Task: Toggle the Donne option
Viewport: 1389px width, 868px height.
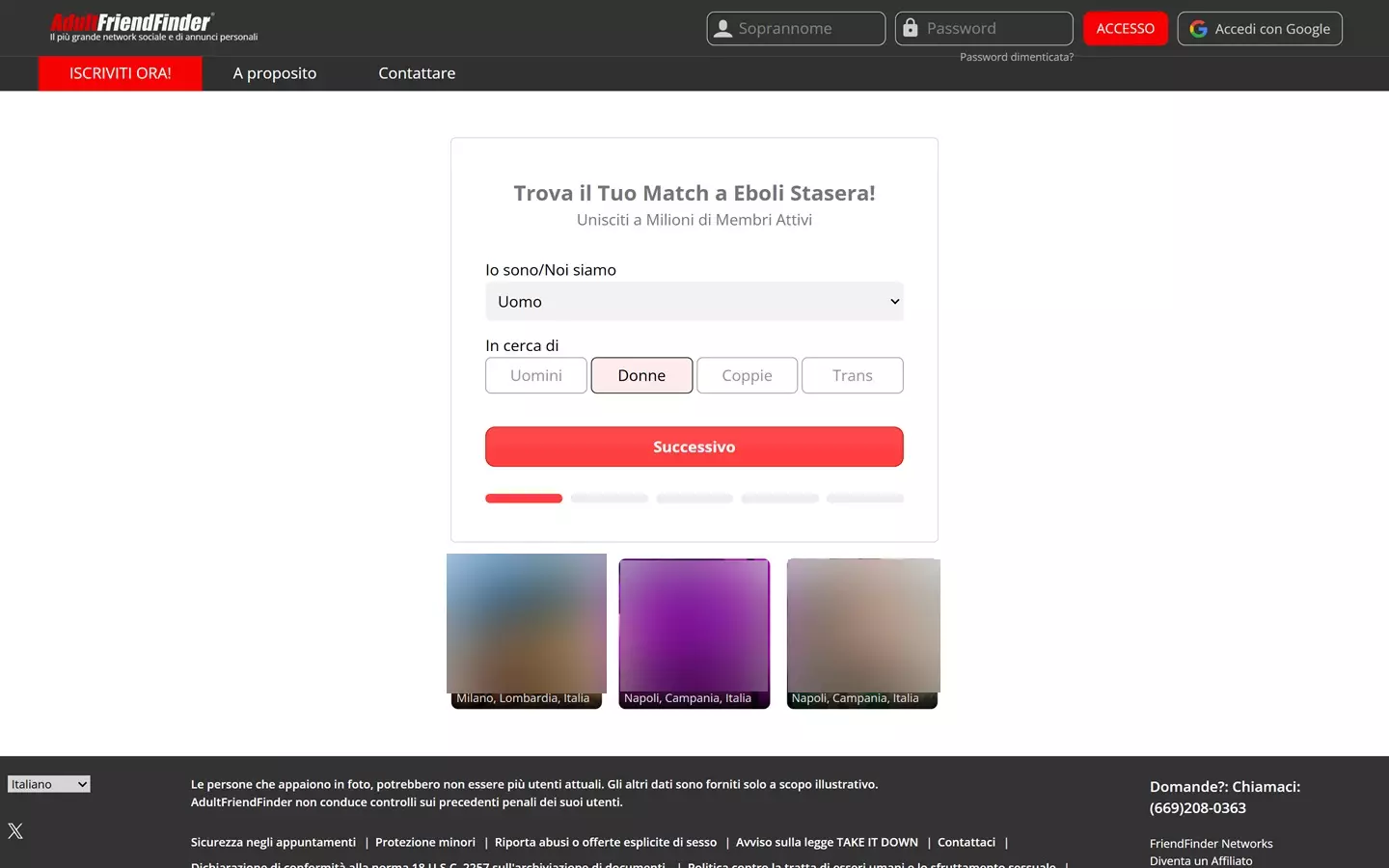Action: click(641, 375)
